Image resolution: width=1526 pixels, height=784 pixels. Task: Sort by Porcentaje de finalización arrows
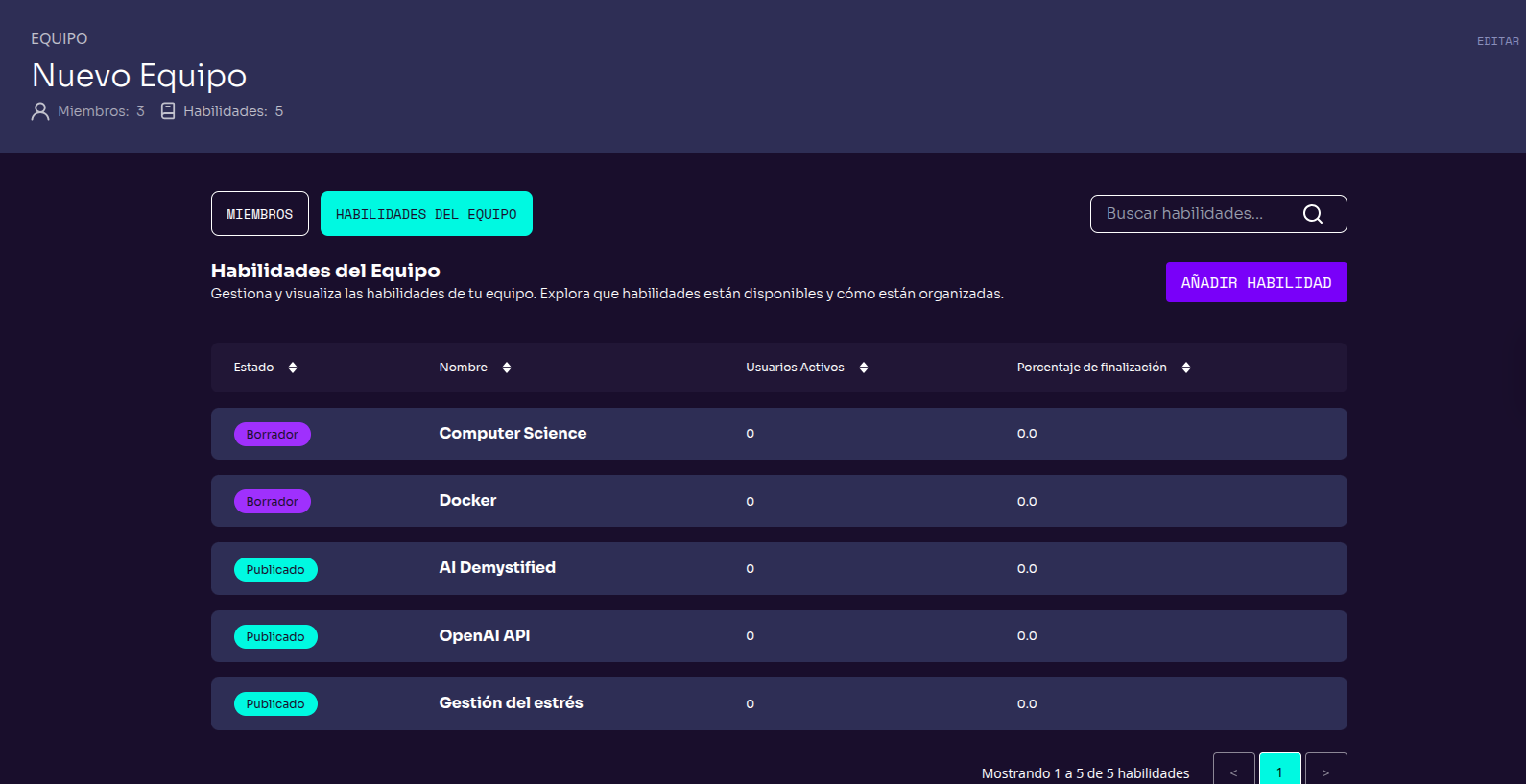coord(1186,368)
